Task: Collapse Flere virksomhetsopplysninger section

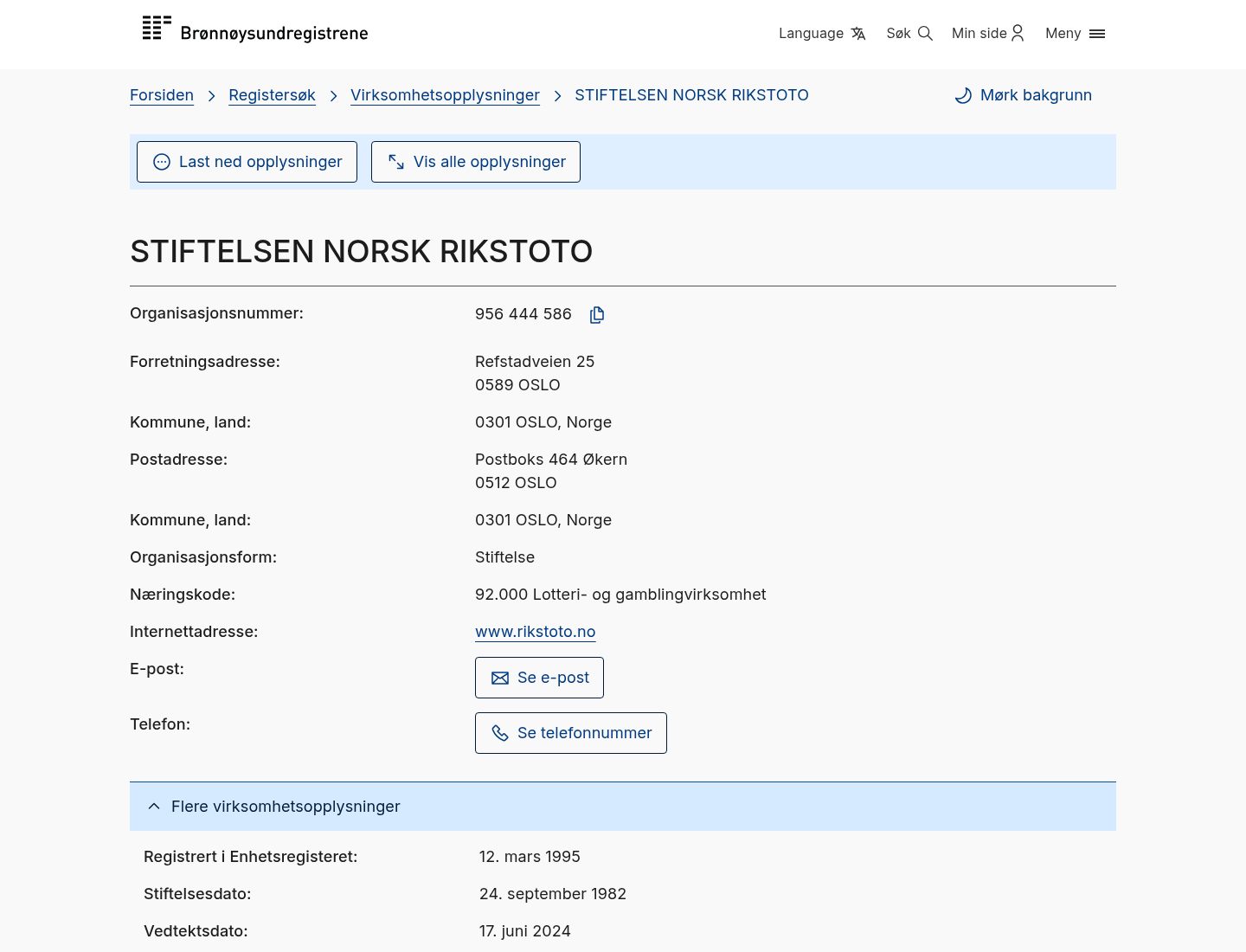Action: tap(623, 807)
